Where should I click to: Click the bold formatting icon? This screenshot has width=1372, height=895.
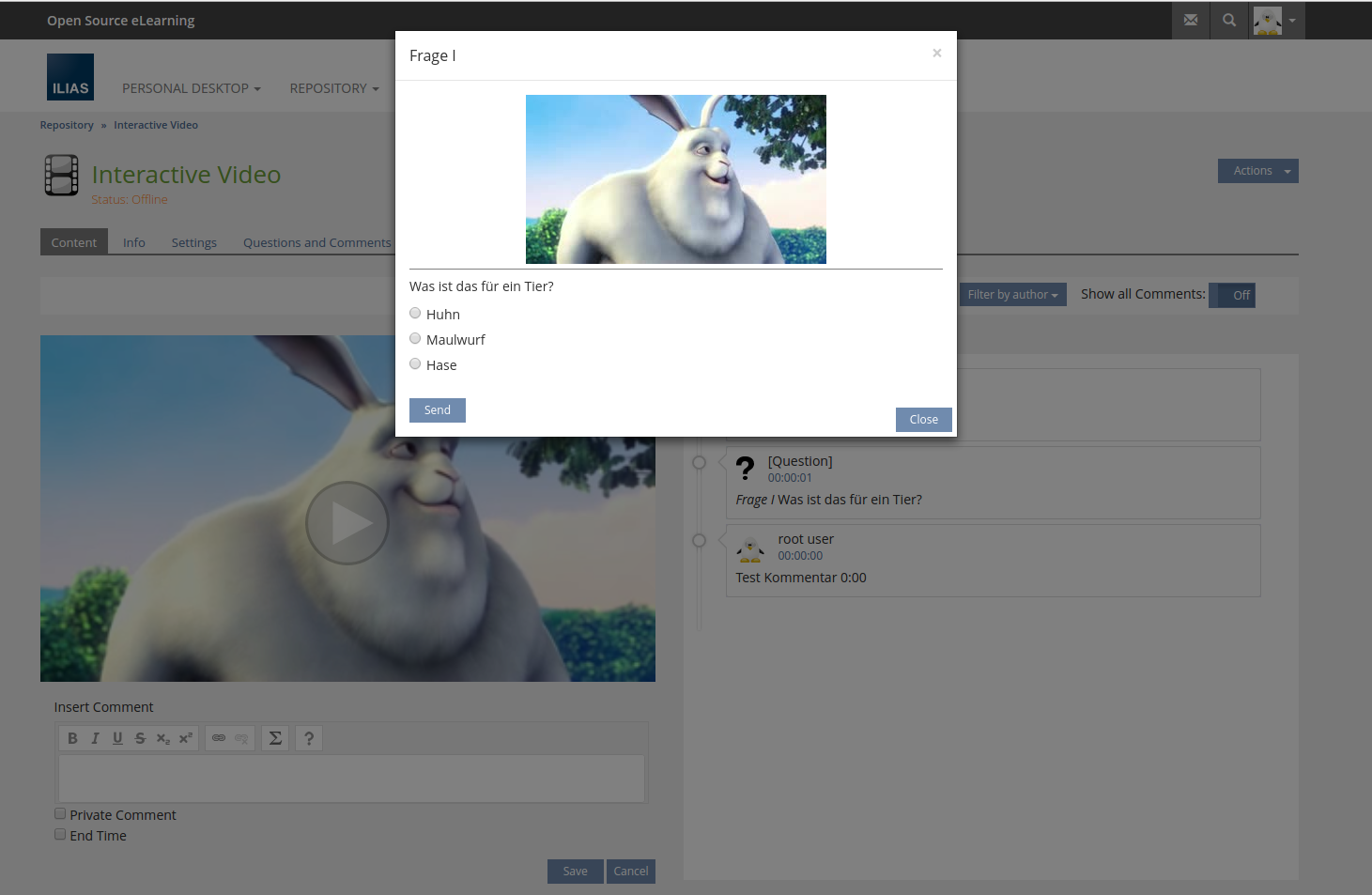click(x=72, y=738)
